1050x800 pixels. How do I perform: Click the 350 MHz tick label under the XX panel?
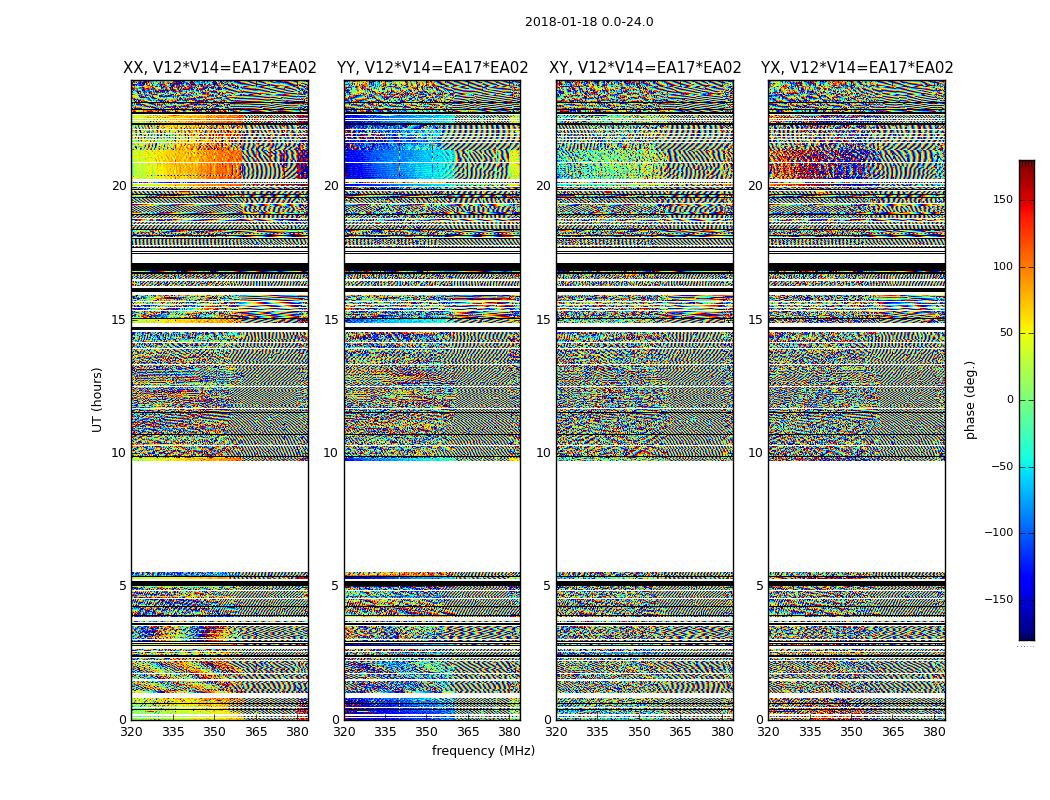214,732
